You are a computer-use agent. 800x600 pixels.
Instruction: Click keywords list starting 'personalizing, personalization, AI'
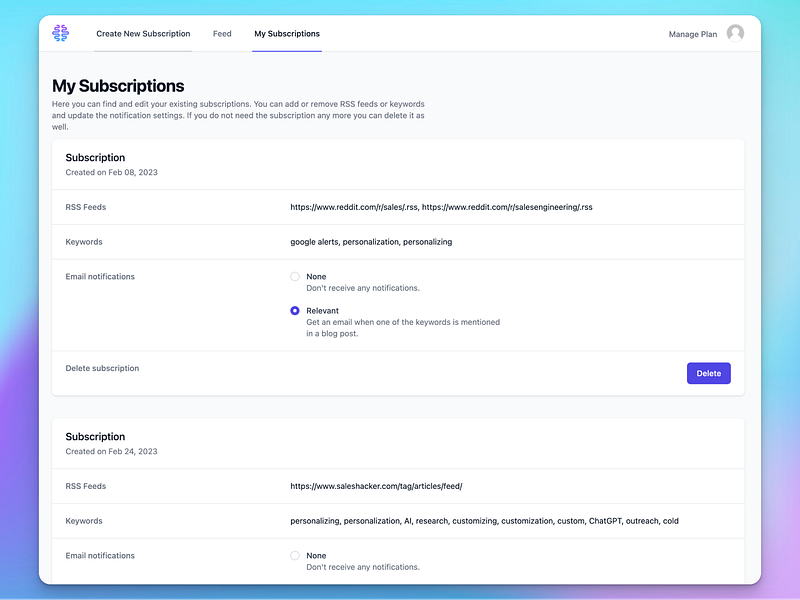484,521
